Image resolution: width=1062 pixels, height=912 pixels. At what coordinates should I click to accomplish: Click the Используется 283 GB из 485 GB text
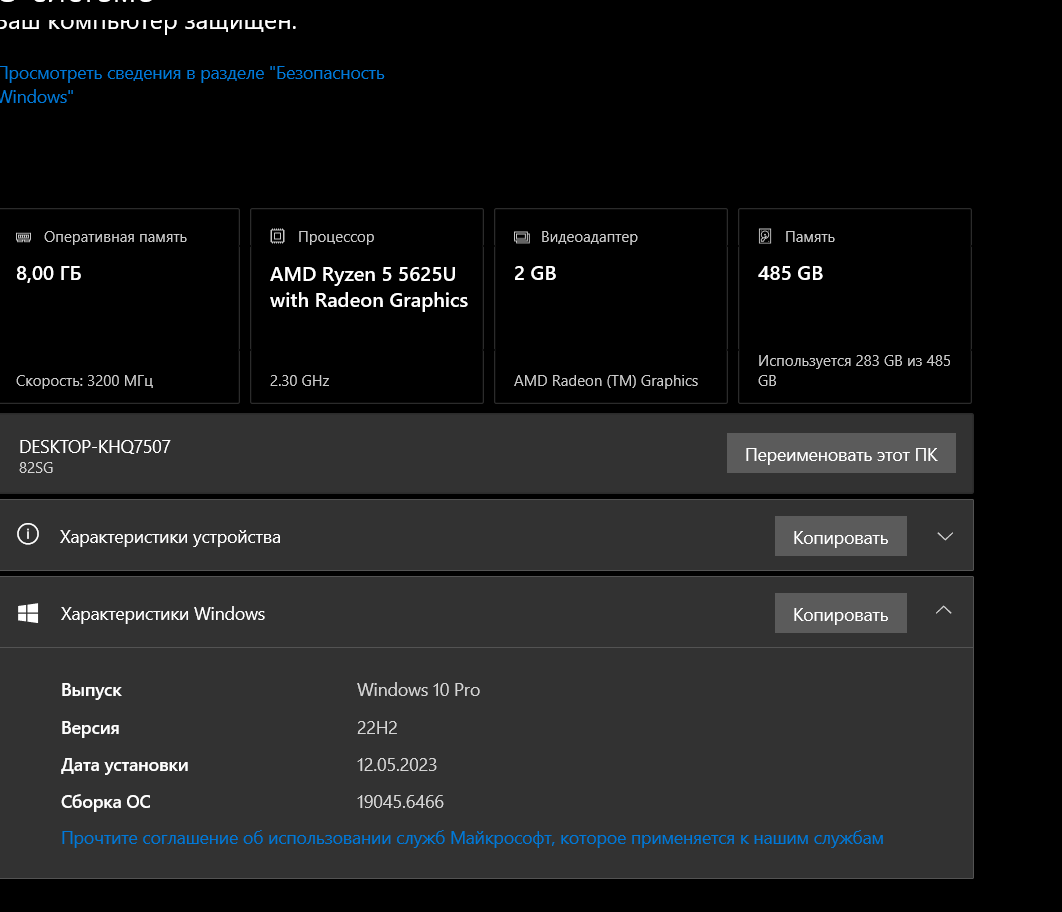pos(854,370)
